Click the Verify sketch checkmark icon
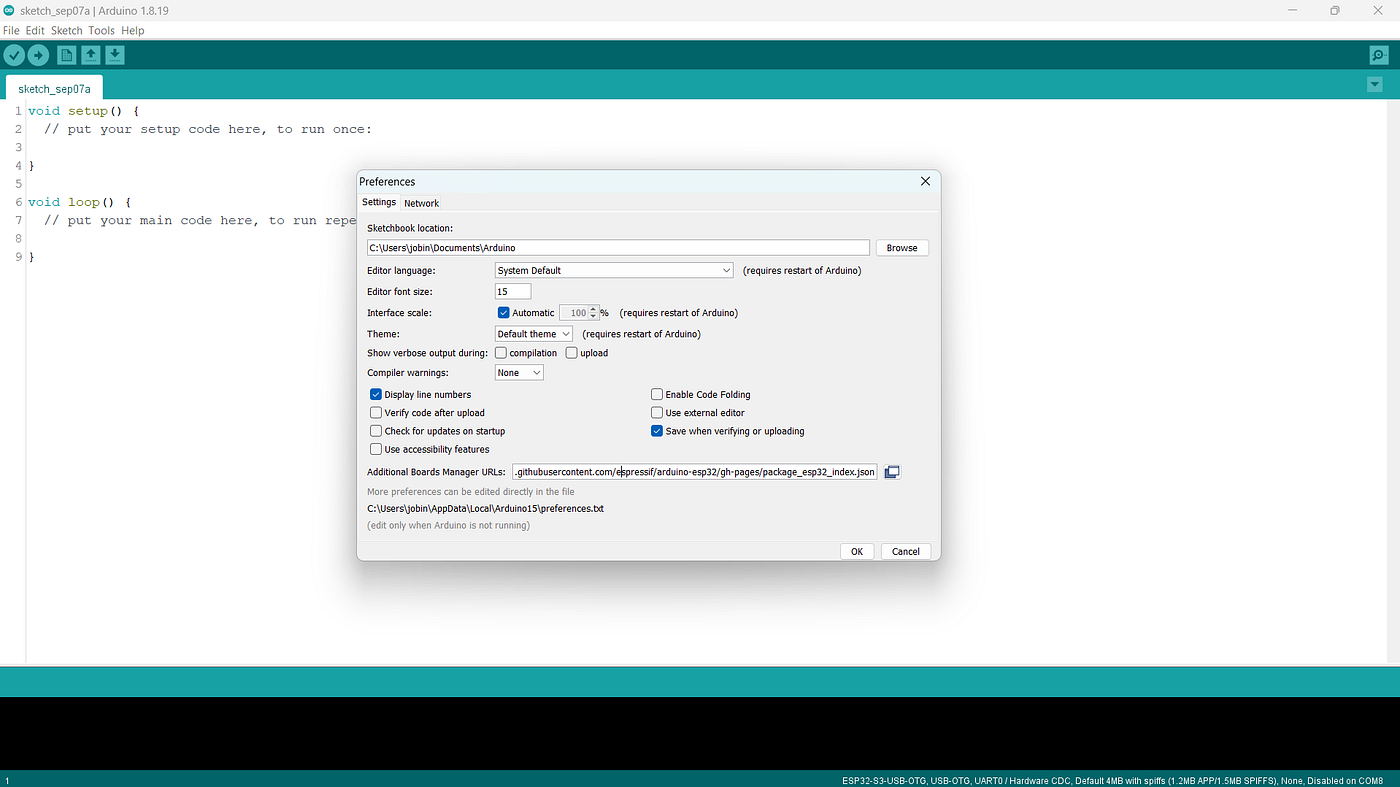The height and width of the screenshot is (787, 1400). [x=14, y=55]
